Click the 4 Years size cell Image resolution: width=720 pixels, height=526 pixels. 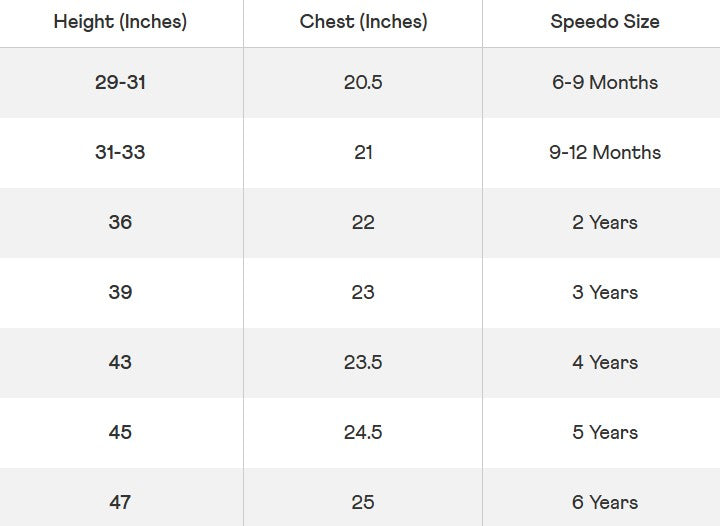(x=604, y=362)
